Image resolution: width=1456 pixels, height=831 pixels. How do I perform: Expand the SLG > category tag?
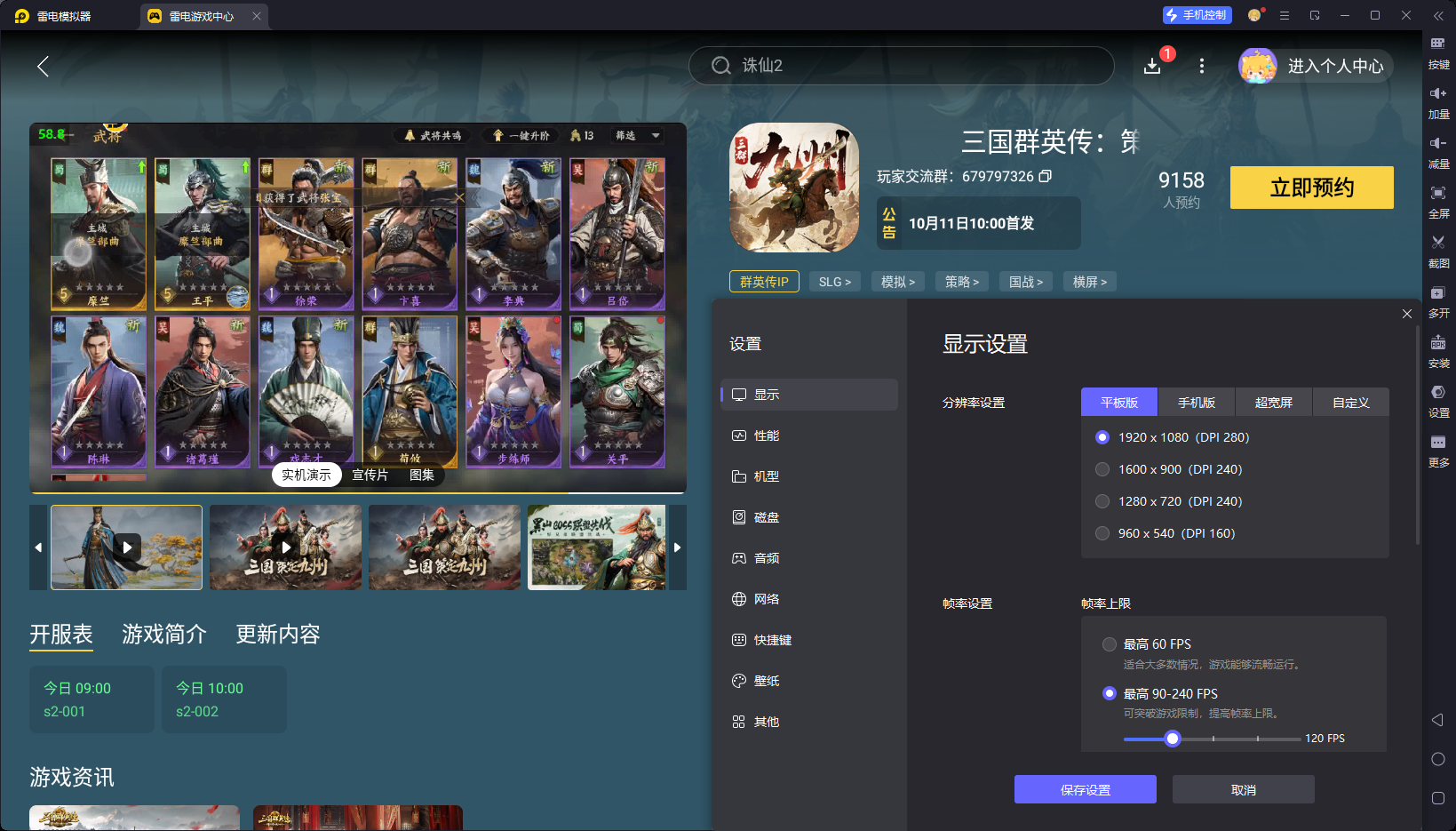(835, 282)
